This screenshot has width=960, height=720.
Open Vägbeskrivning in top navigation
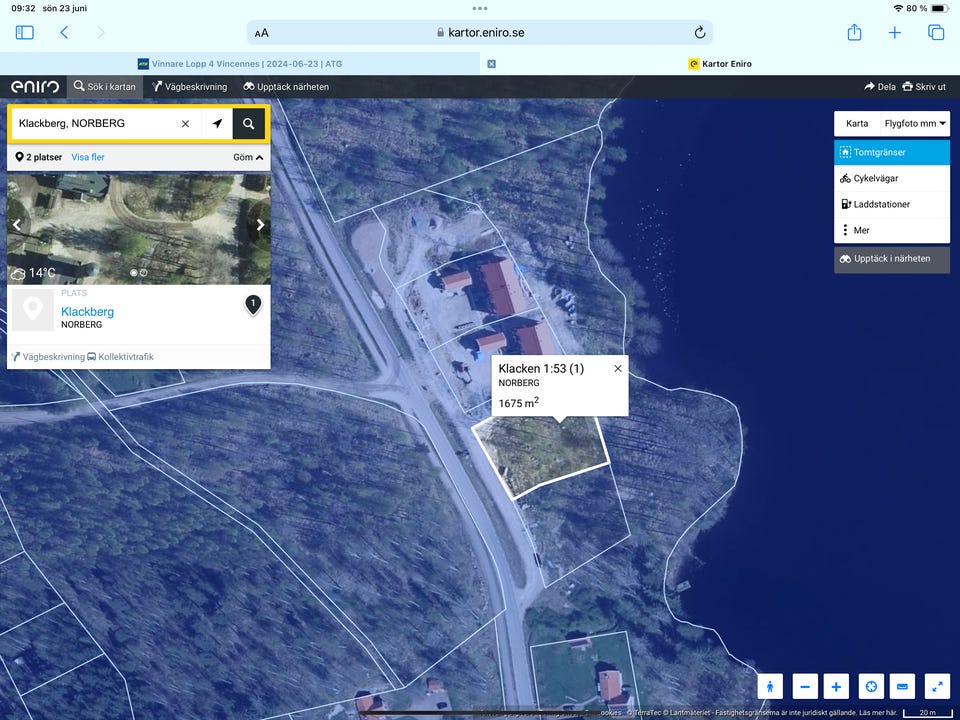coord(190,87)
